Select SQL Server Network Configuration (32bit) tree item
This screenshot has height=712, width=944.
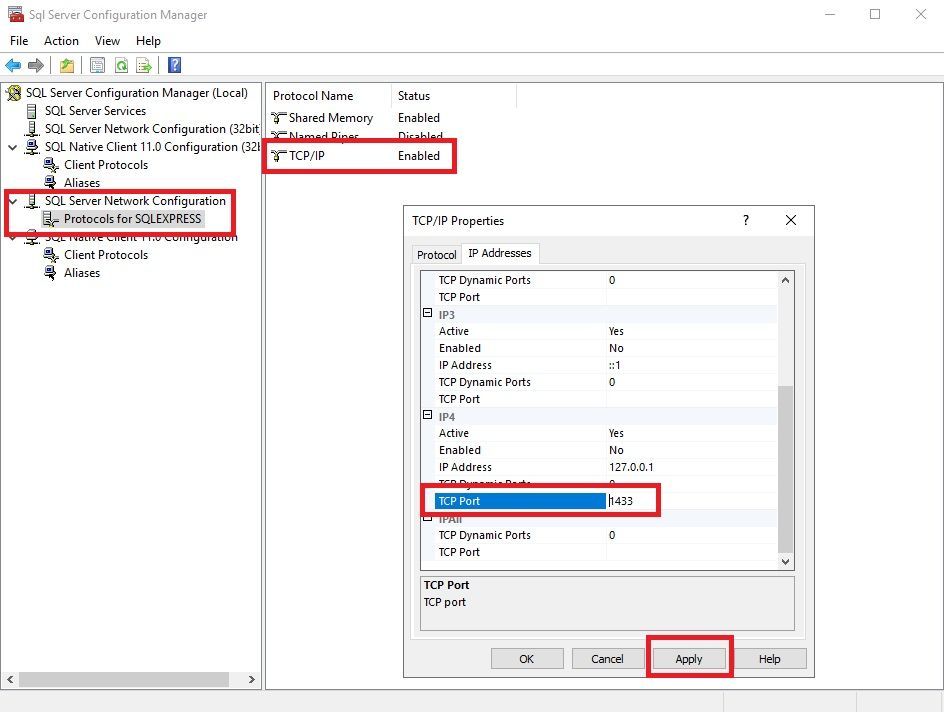[x=152, y=129]
